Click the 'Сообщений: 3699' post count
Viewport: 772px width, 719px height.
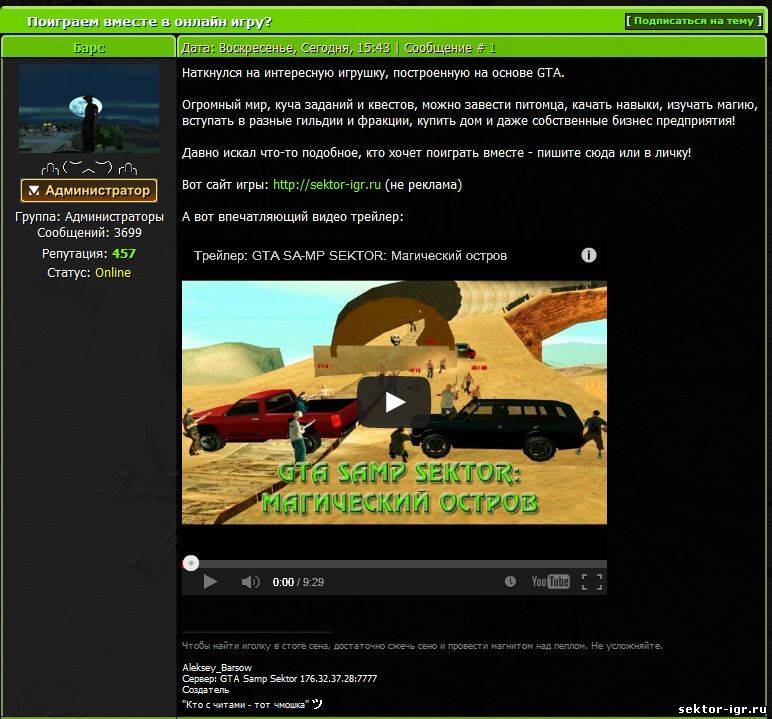89,232
